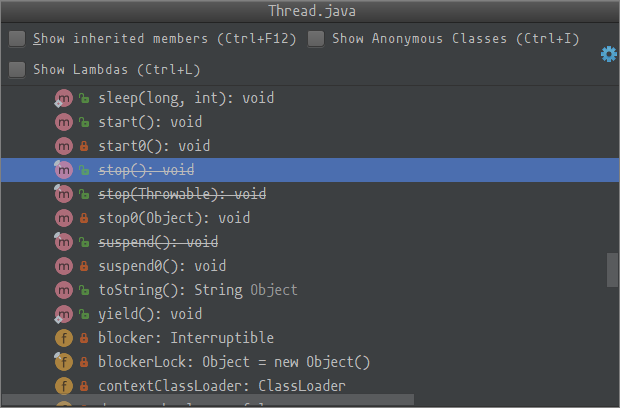Viewport: 620px width, 408px height.
Task: Open the settings gear icon
Action: (x=609, y=54)
